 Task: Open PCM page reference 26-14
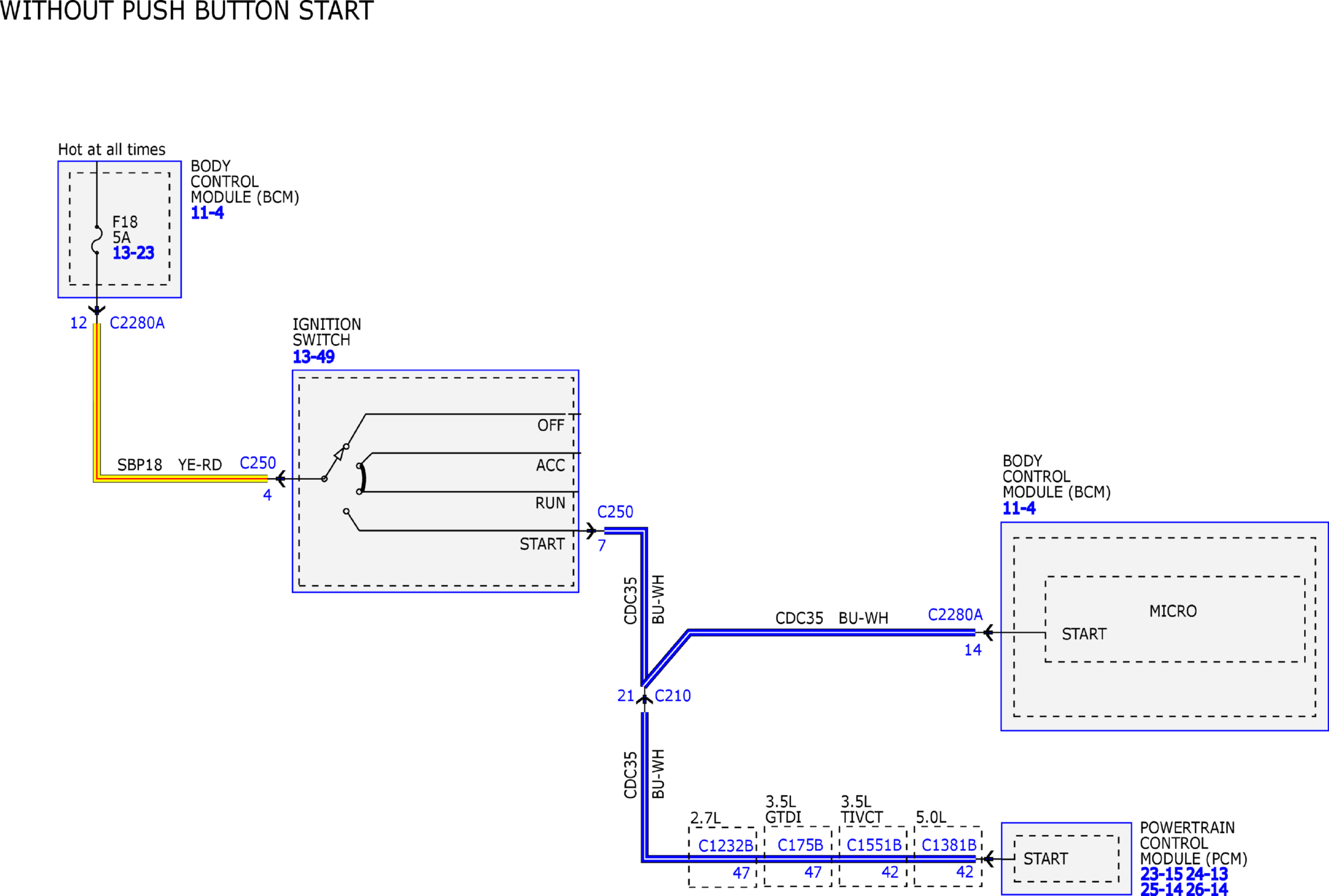1207,889
